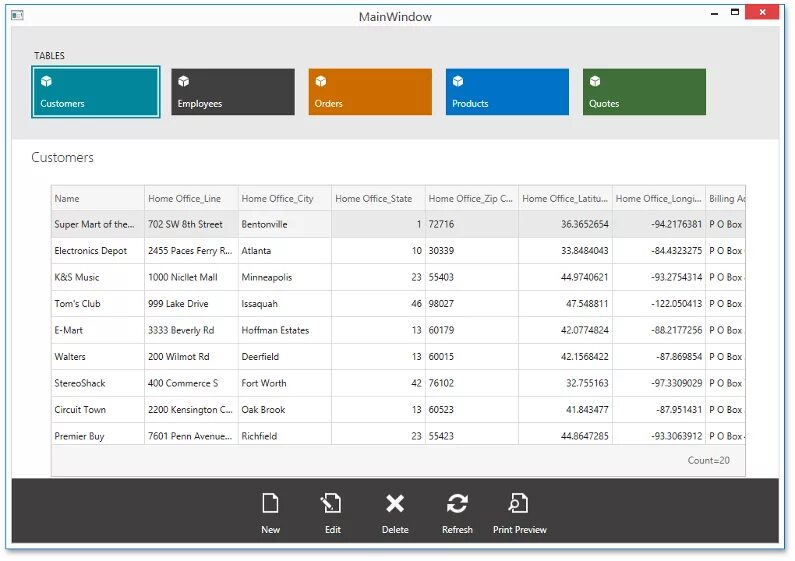Select the 'Circuit Town' customer cell
795x561 pixels.
[x=98, y=409]
